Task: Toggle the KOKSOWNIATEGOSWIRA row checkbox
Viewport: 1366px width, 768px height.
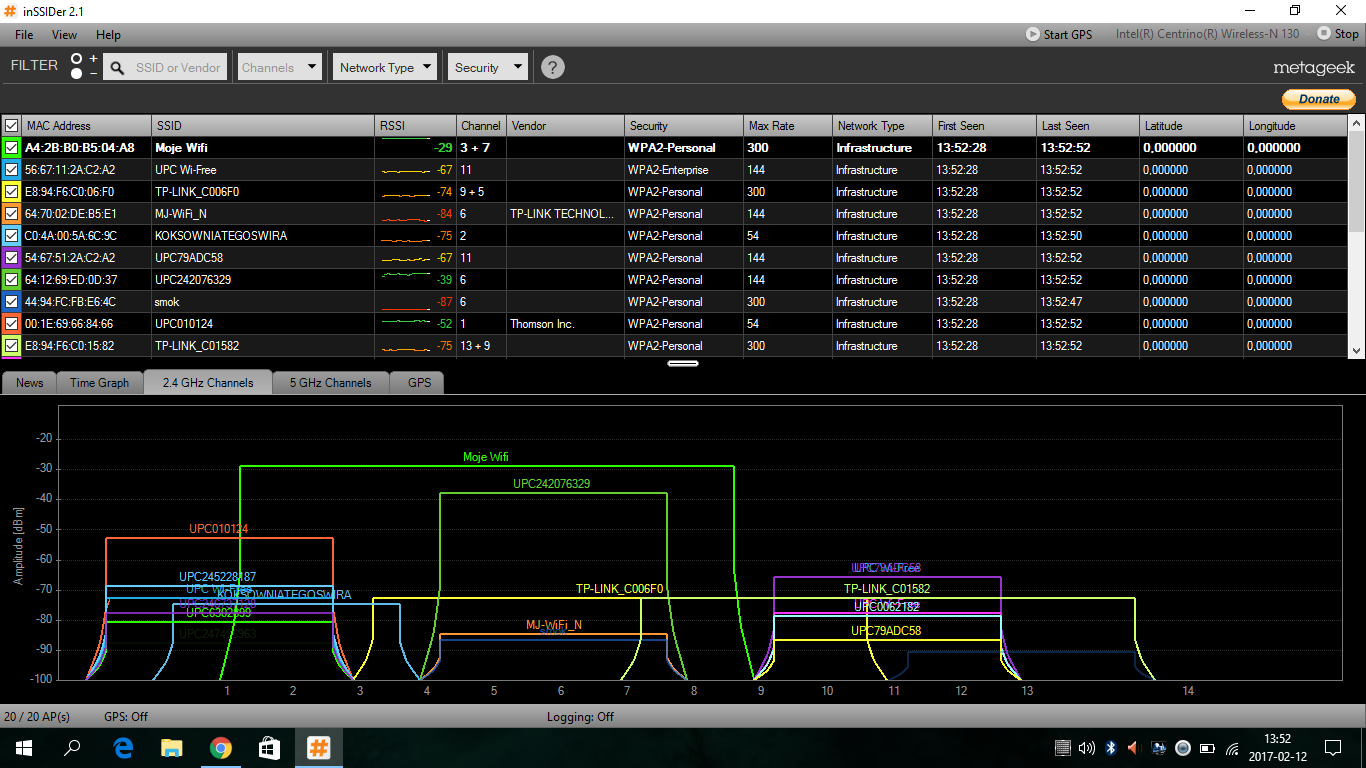Action: (12, 236)
